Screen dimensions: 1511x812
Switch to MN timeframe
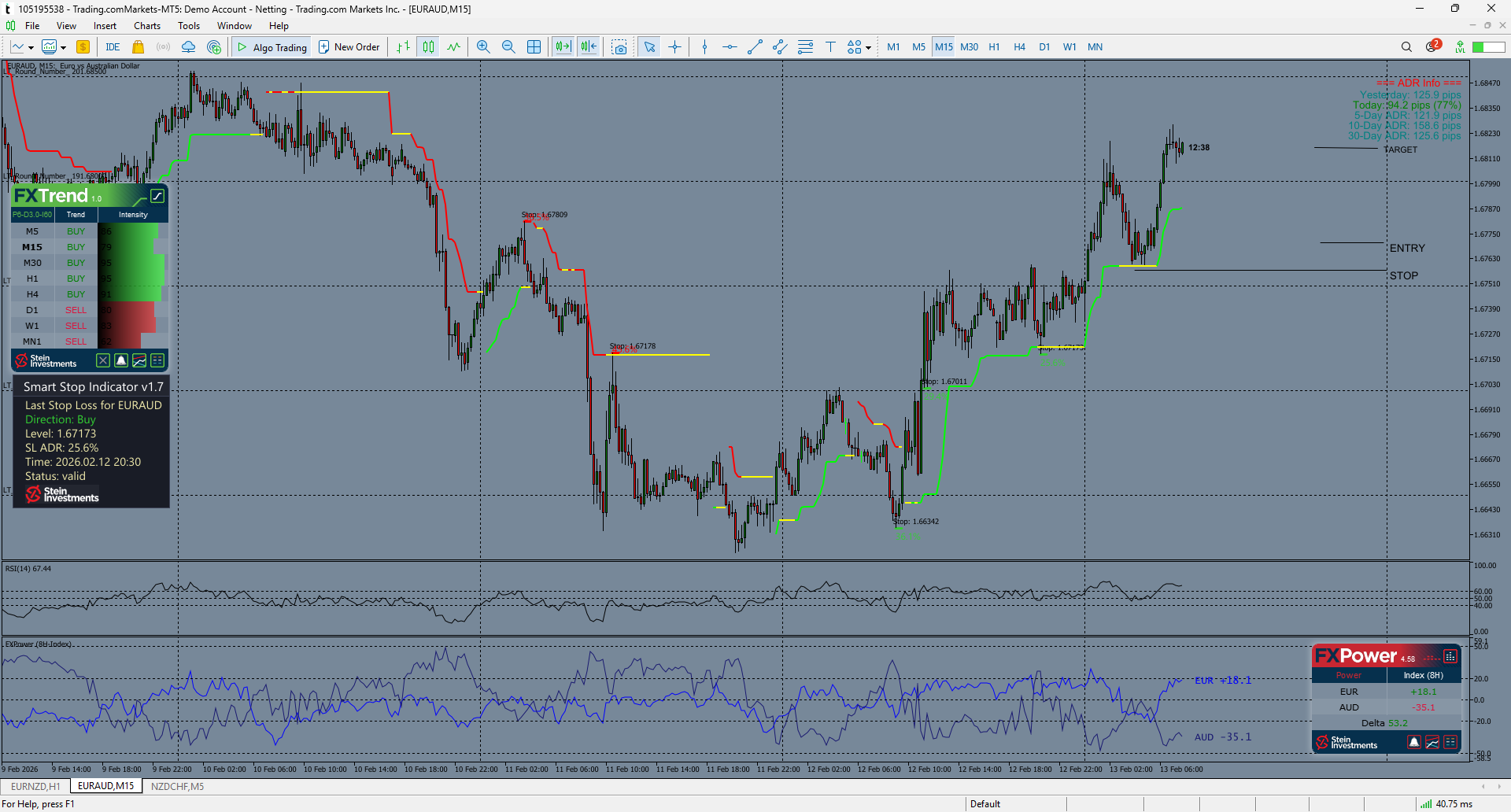(1095, 47)
